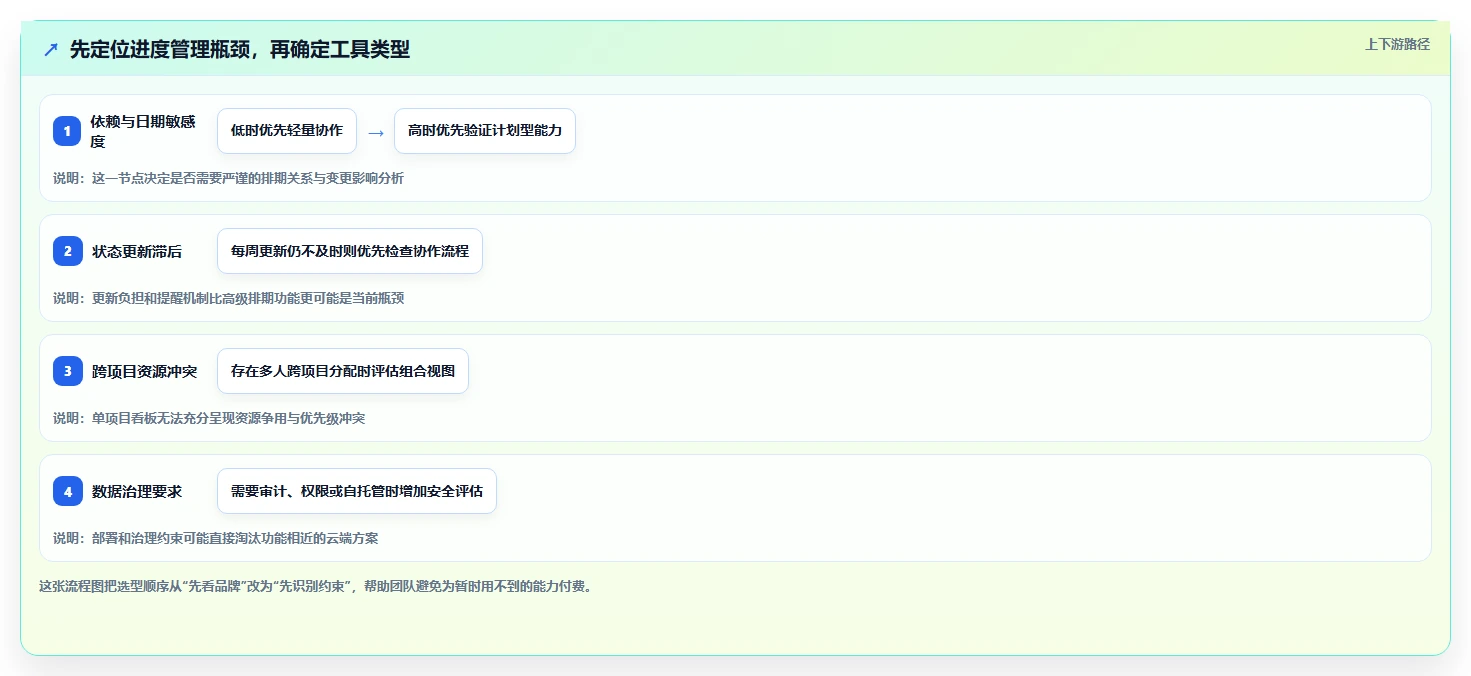Select the 低时优先轻量协作 option
Image resolution: width=1471 pixels, height=676 pixels.
287,131
